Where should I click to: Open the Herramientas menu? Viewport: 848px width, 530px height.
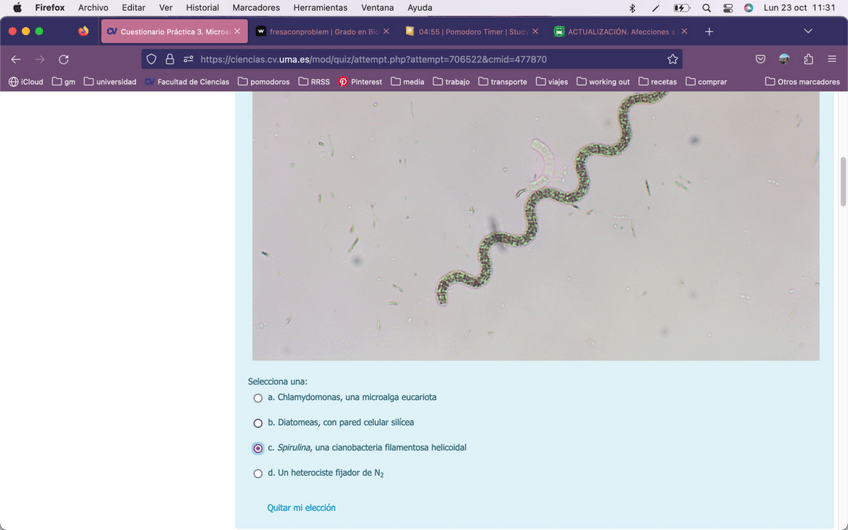(x=320, y=8)
